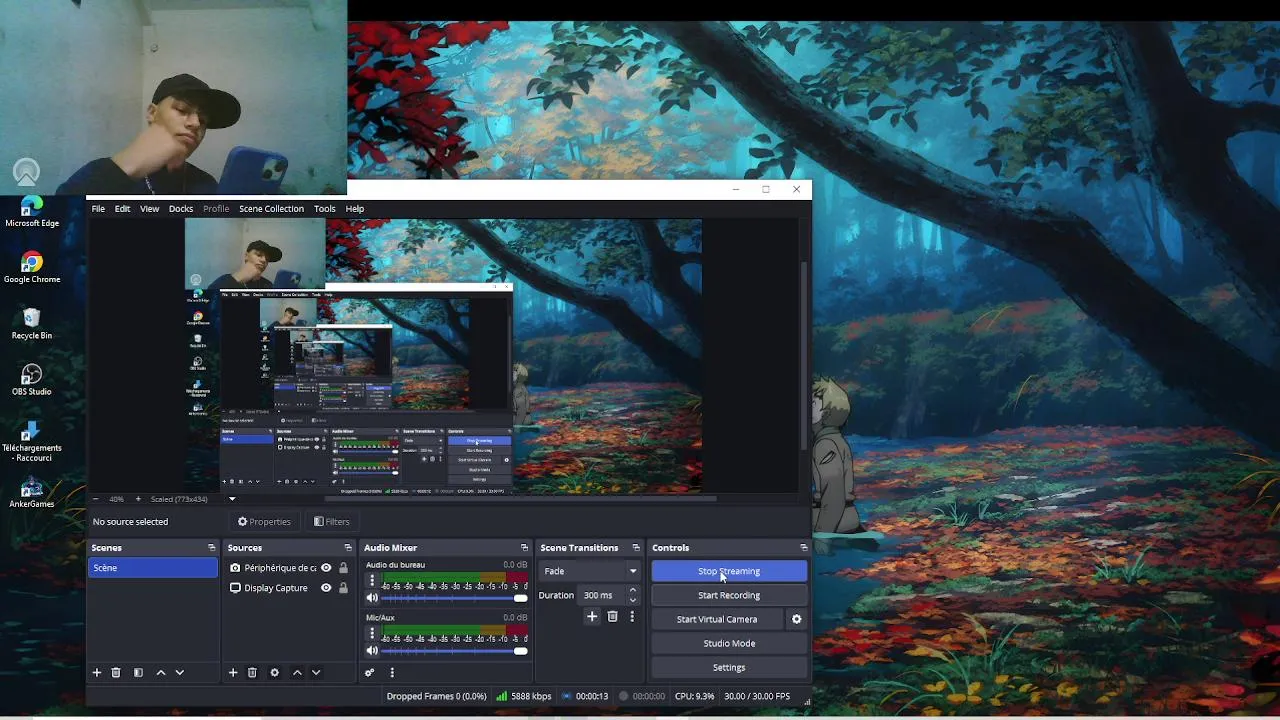Screen dimensions: 1280x720
Task: Remove source with trash icon in Sources
Action: pyautogui.click(x=252, y=673)
